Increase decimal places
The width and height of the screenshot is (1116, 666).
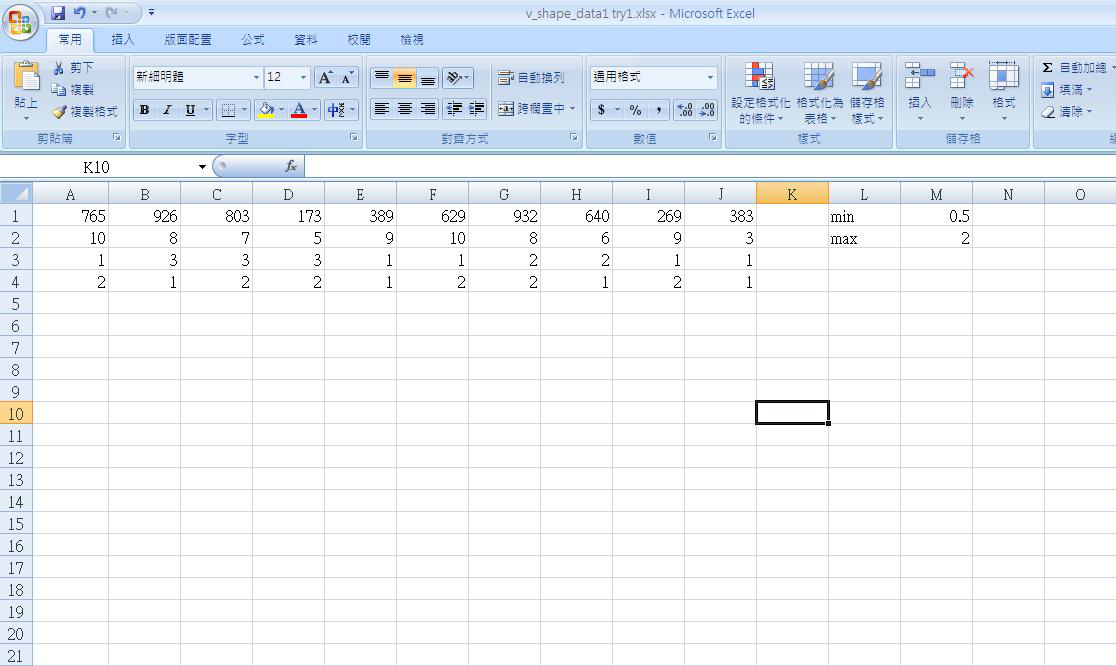pyautogui.click(x=685, y=110)
